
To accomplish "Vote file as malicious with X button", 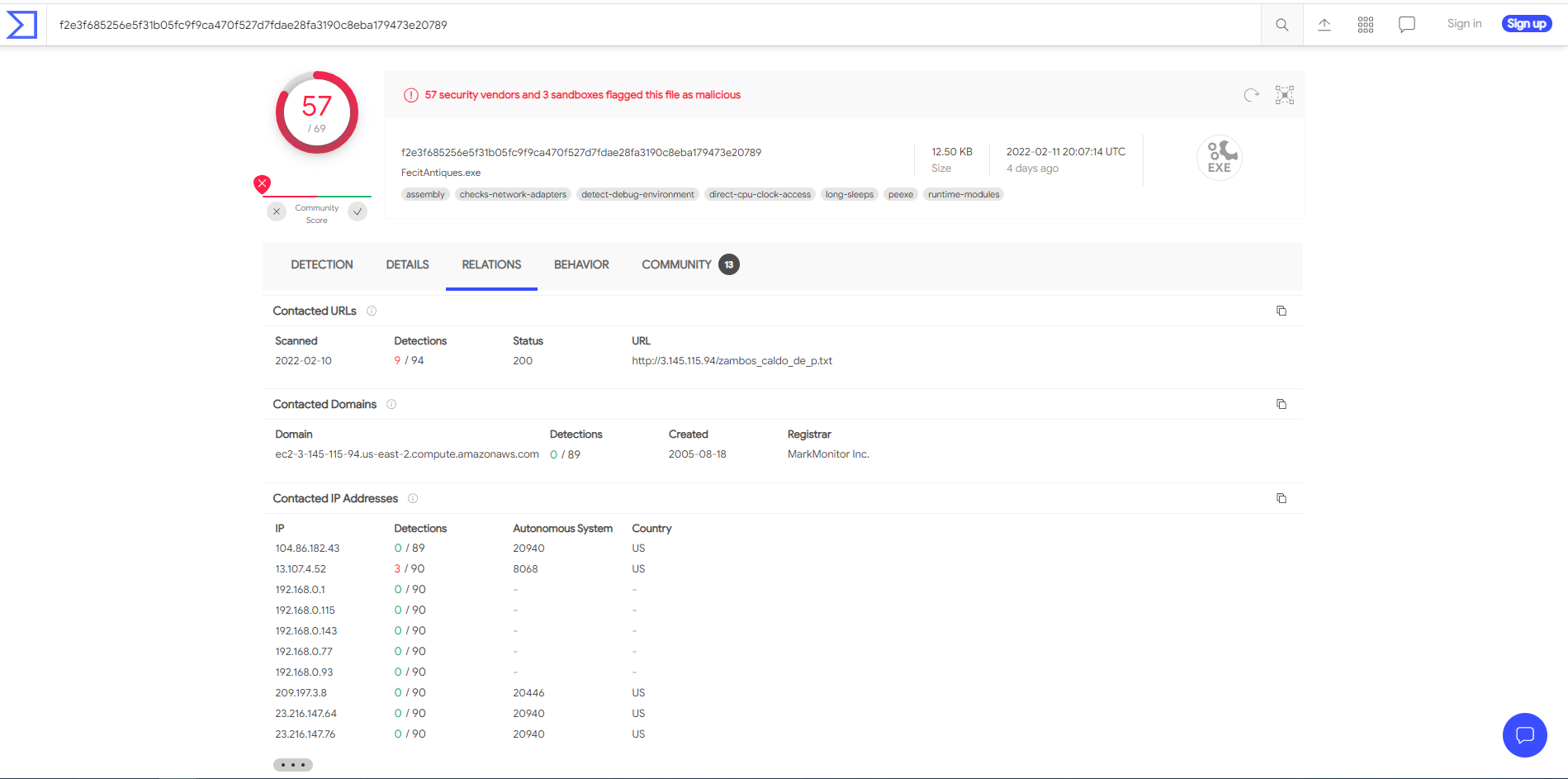I will (277, 211).
